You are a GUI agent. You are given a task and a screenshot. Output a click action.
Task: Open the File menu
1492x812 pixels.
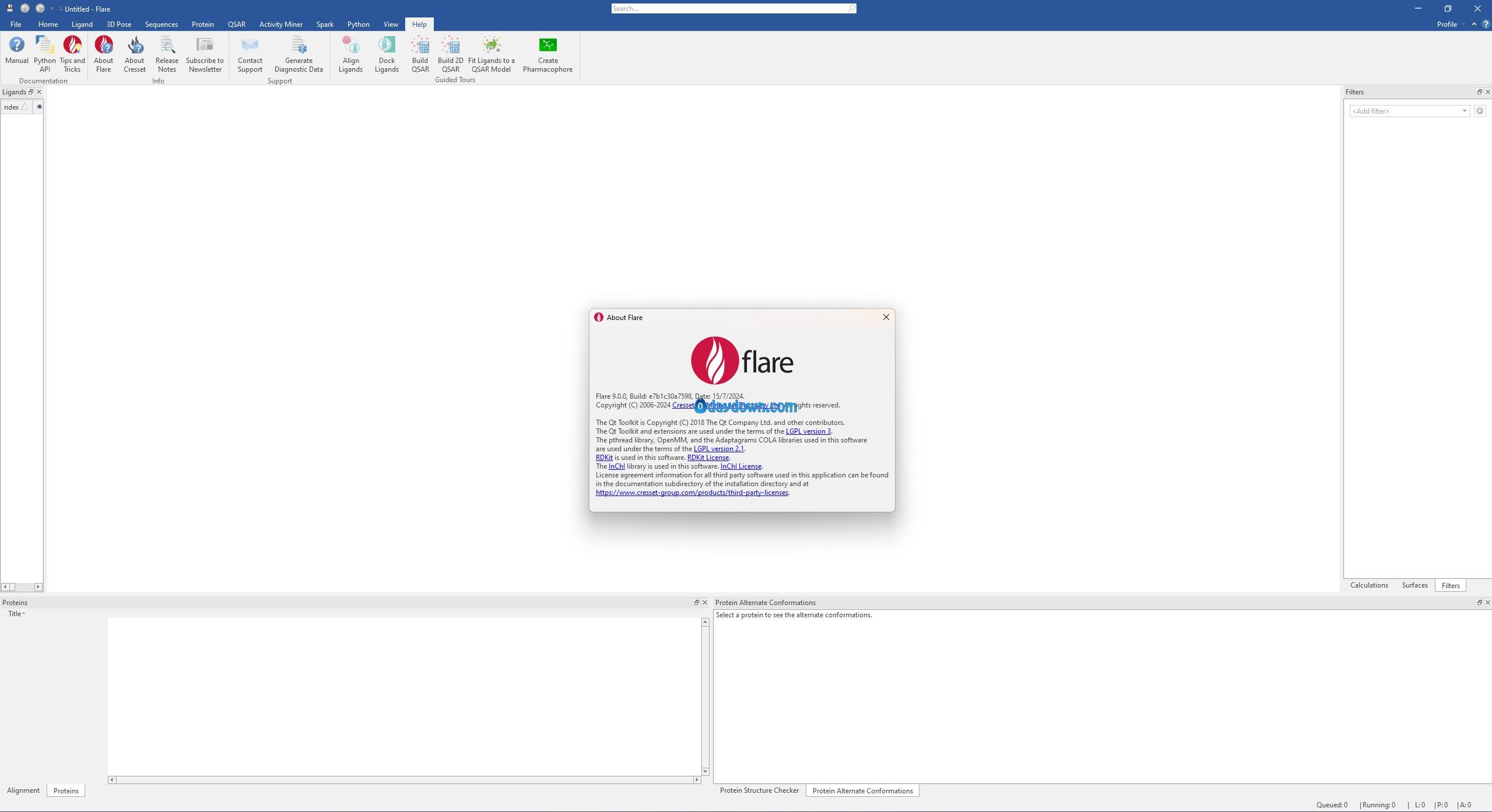click(16, 24)
